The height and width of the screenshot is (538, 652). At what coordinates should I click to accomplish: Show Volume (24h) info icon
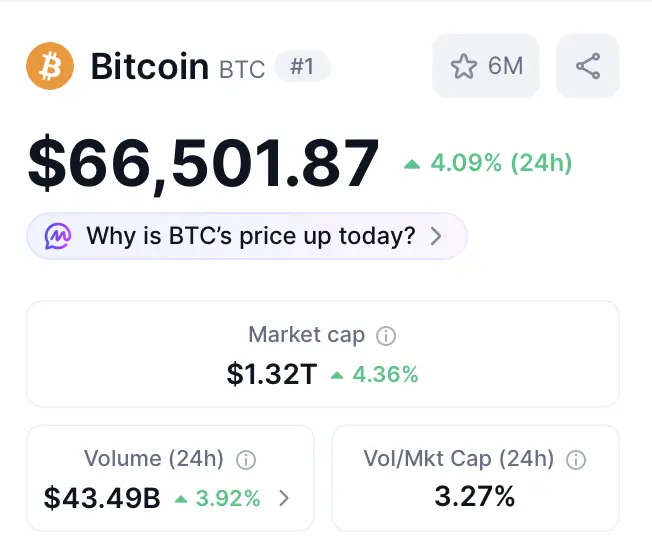coord(246,460)
